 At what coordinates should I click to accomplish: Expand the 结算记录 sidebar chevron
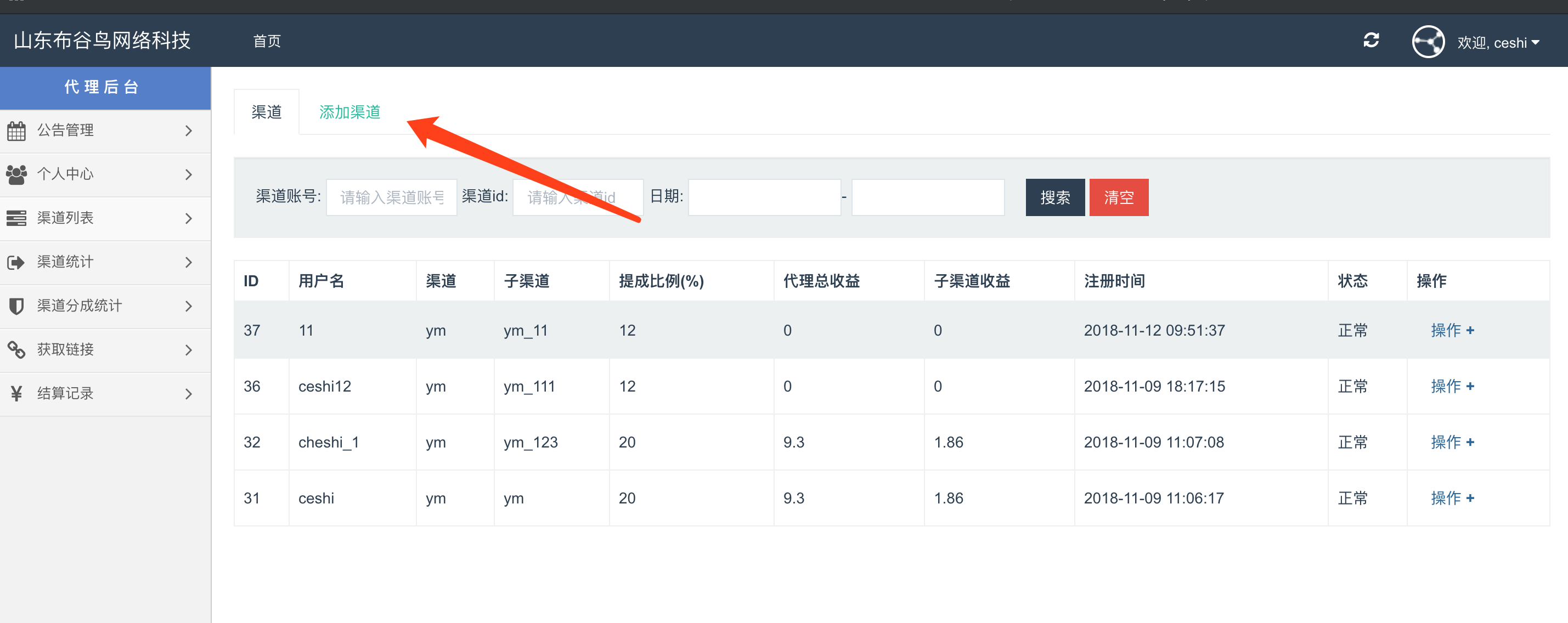(189, 394)
